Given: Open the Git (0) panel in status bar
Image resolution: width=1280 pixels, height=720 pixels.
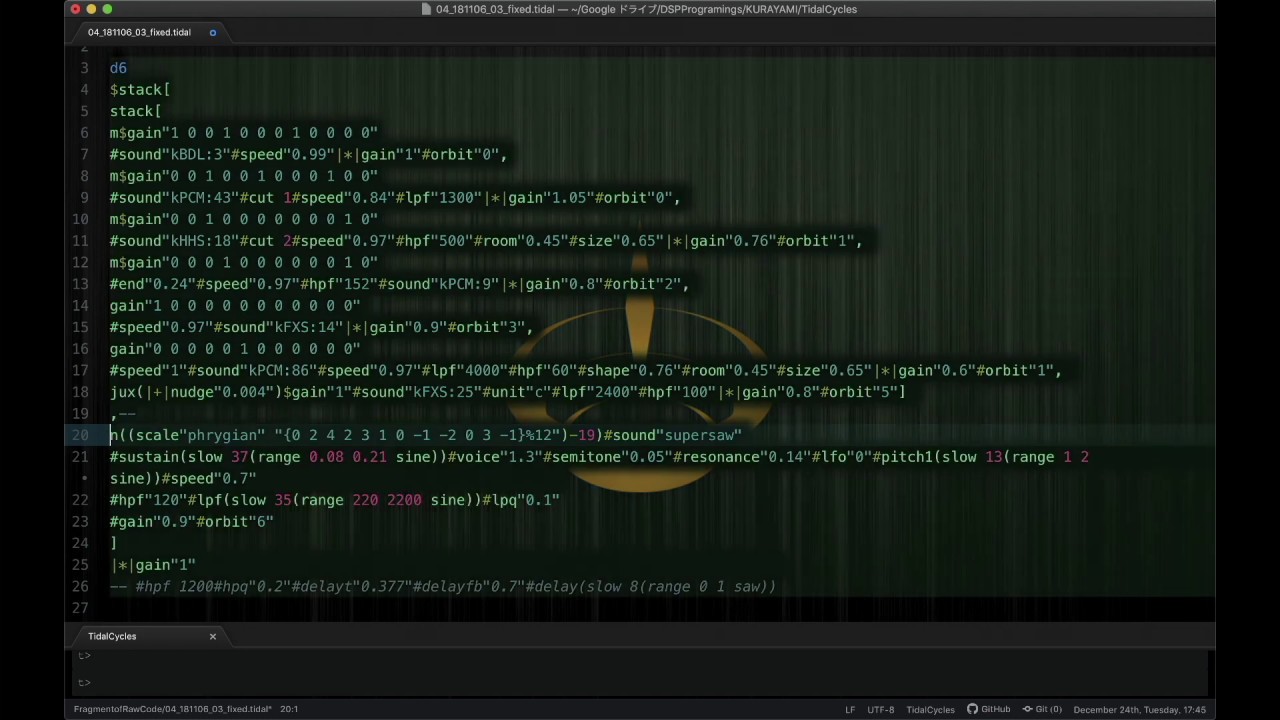Looking at the screenshot, I should [1041, 709].
